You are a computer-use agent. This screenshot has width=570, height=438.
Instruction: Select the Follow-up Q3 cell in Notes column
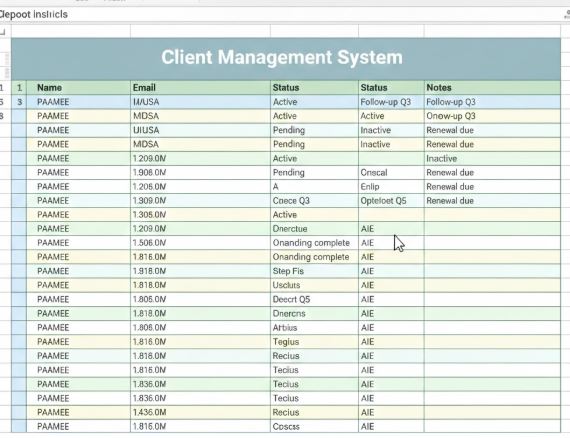click(492, 102)
